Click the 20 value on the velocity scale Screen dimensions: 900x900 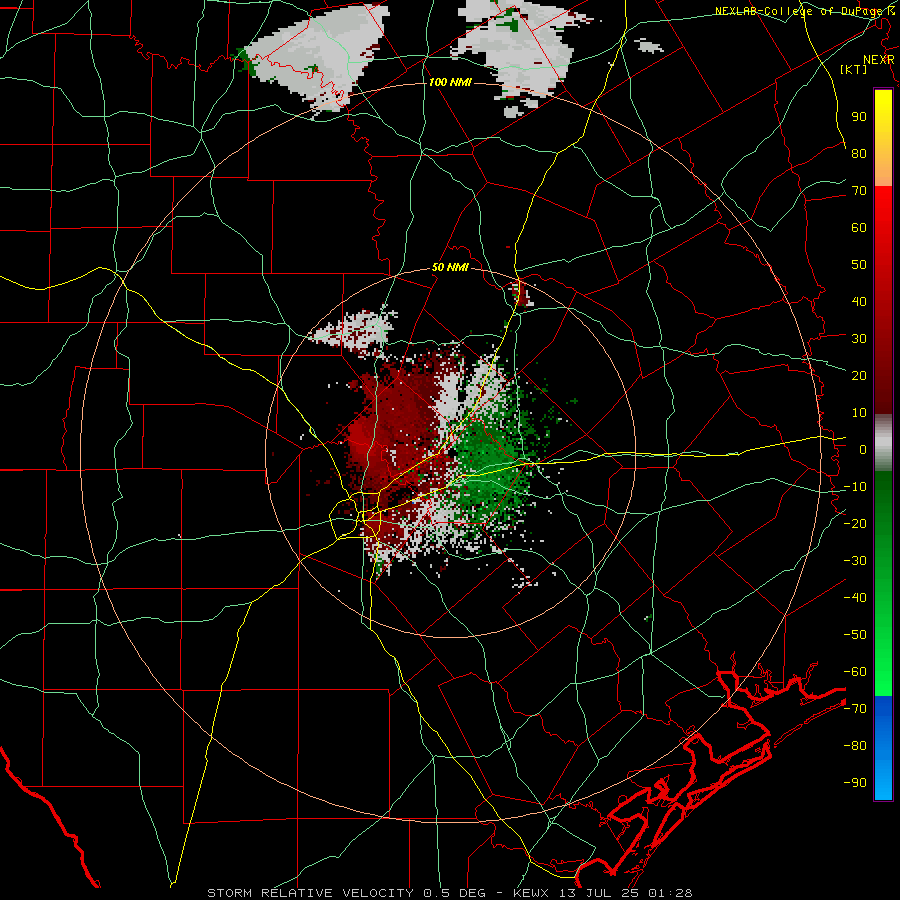pyautogui.click(x=859, y=375)
